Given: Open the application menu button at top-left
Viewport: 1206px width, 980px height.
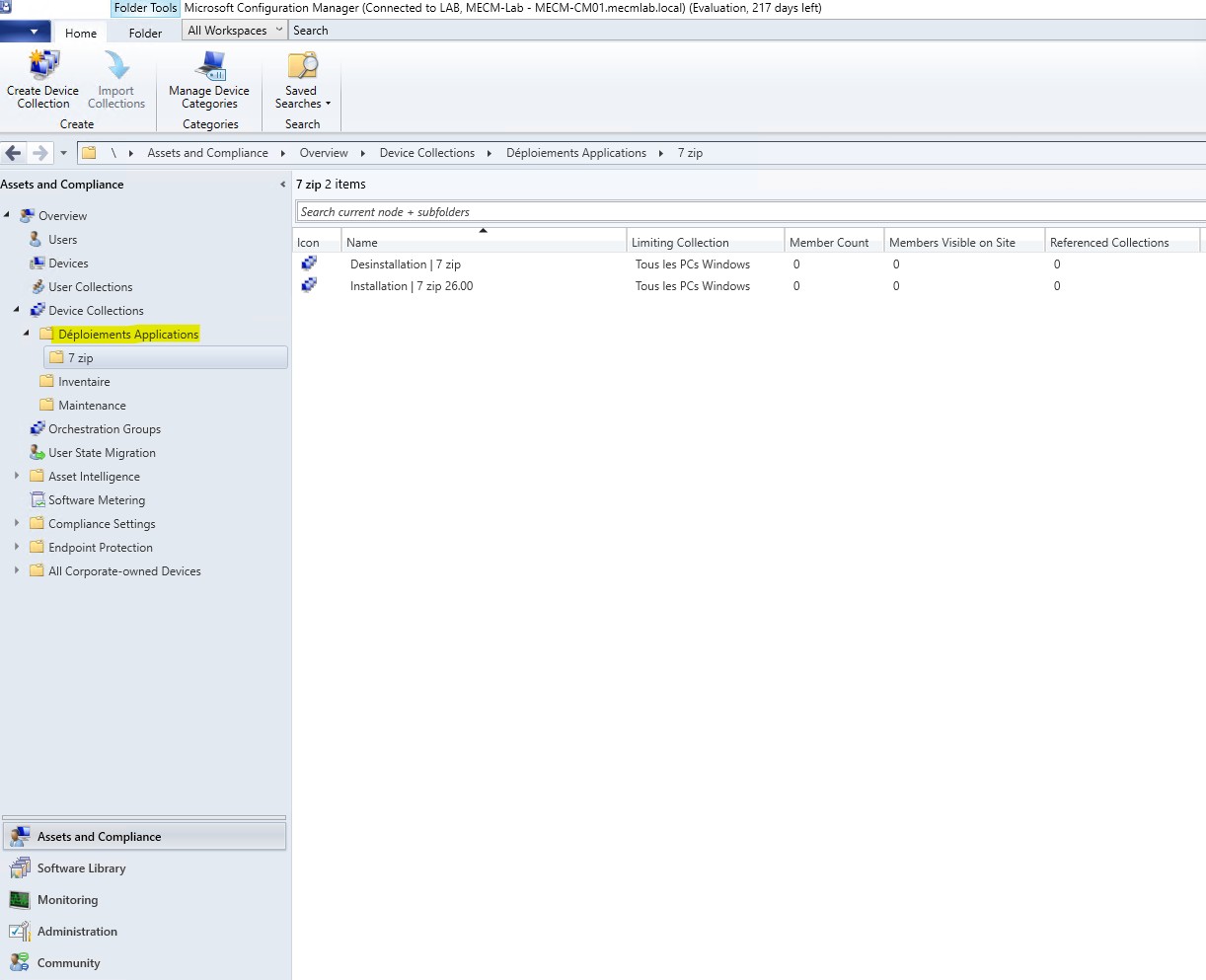Looking at the screenshot, I should click(26, 32).
